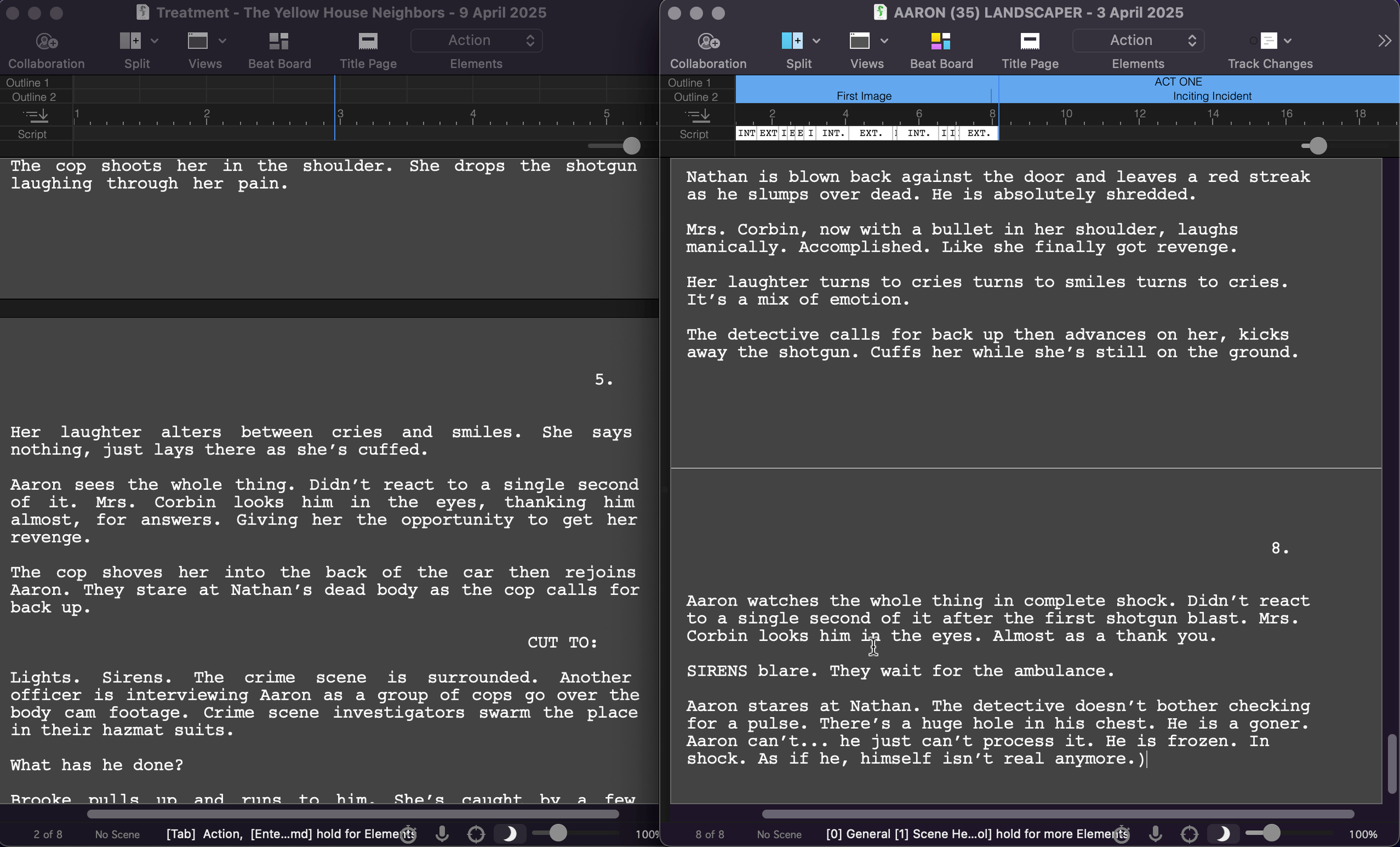Click the EXT. scene marker at page 8
Viewport: 1400px width, 847px height.
coord(978,133)
